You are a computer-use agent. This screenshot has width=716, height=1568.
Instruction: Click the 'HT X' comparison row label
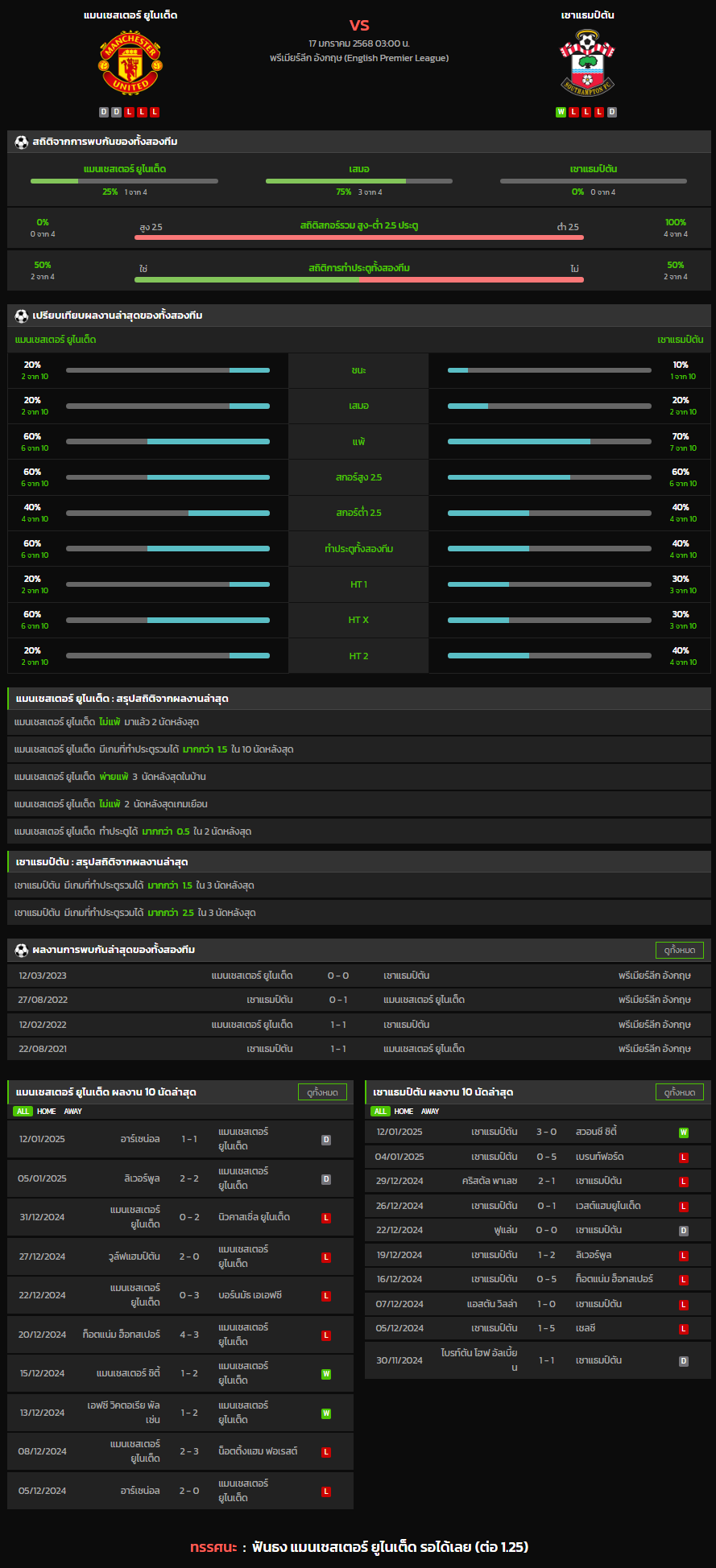(x=359, y=620)
